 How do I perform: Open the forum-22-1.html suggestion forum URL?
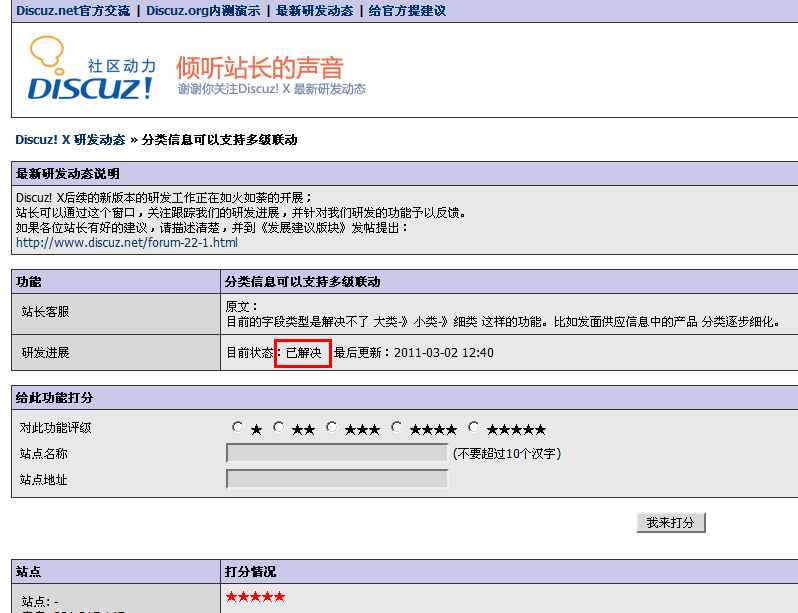pyautogui.click(x=127, y=243)
